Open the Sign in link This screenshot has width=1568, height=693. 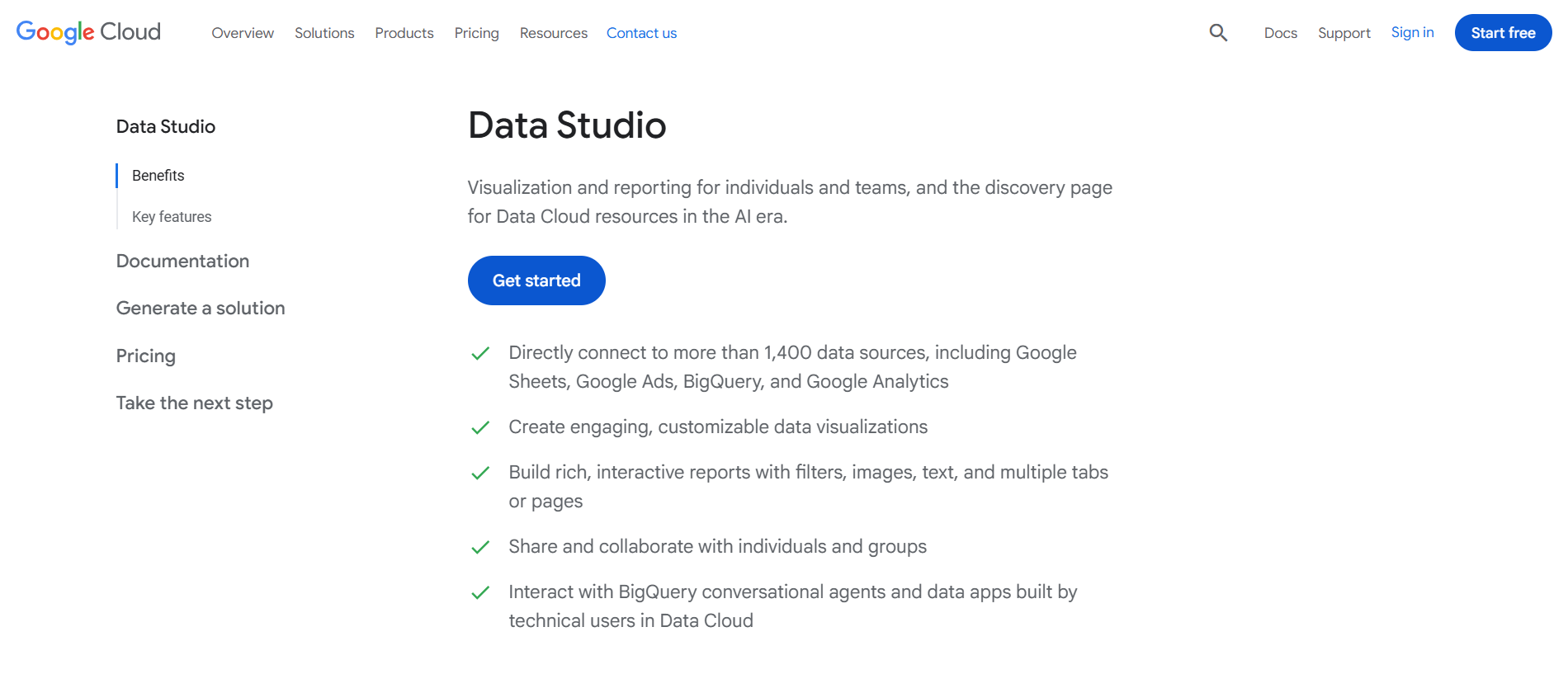coord(1412,32)
